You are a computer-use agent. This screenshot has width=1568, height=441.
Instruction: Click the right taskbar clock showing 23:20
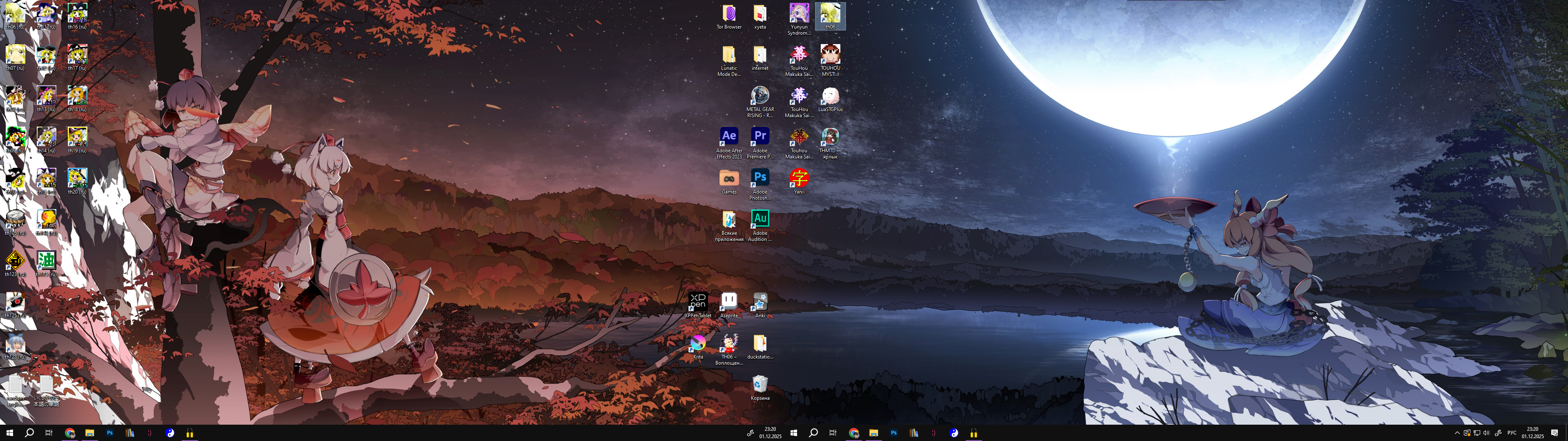point(1532,433)
